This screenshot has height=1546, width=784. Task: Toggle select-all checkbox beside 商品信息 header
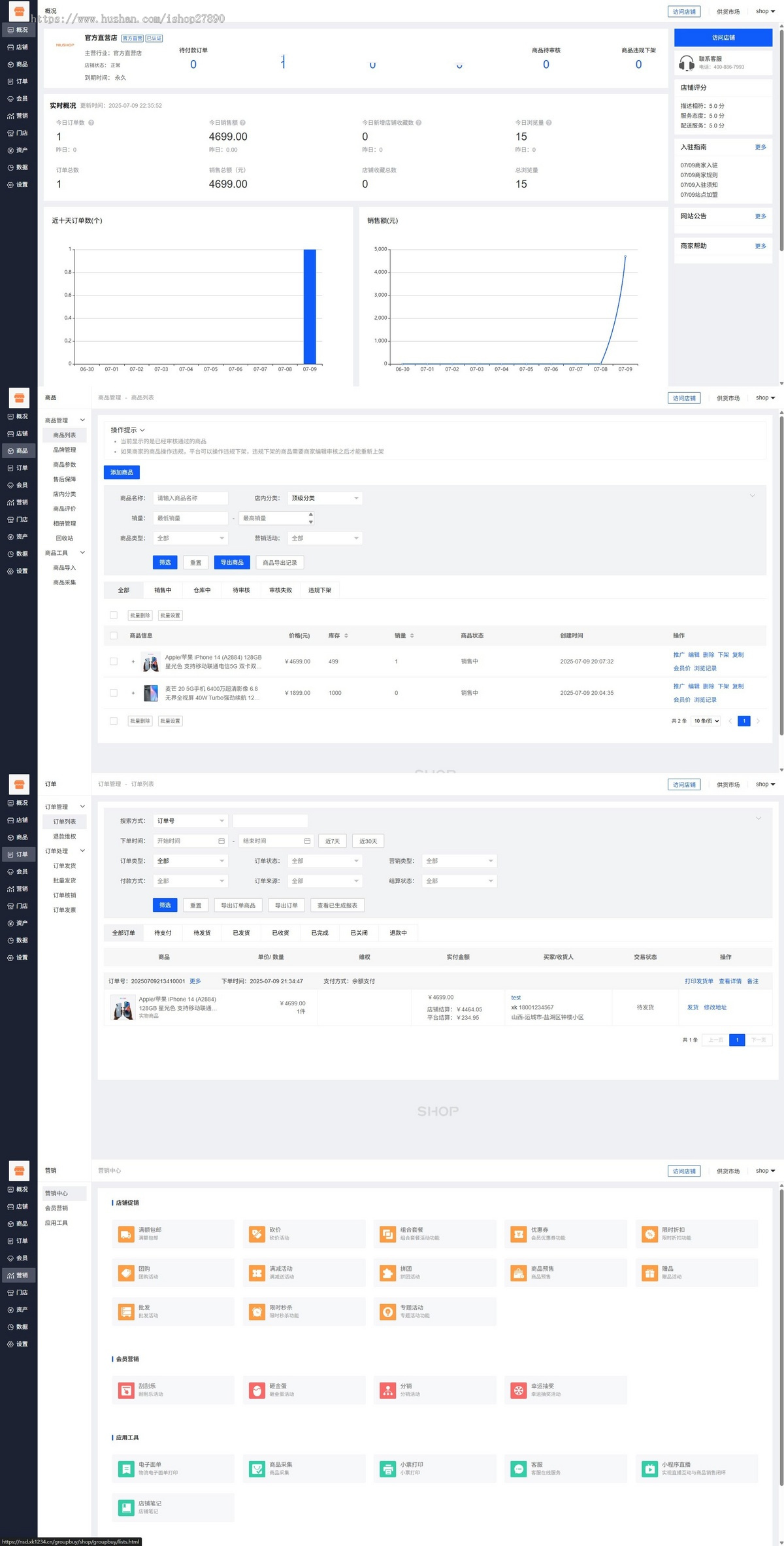click(x=114, y=635)
